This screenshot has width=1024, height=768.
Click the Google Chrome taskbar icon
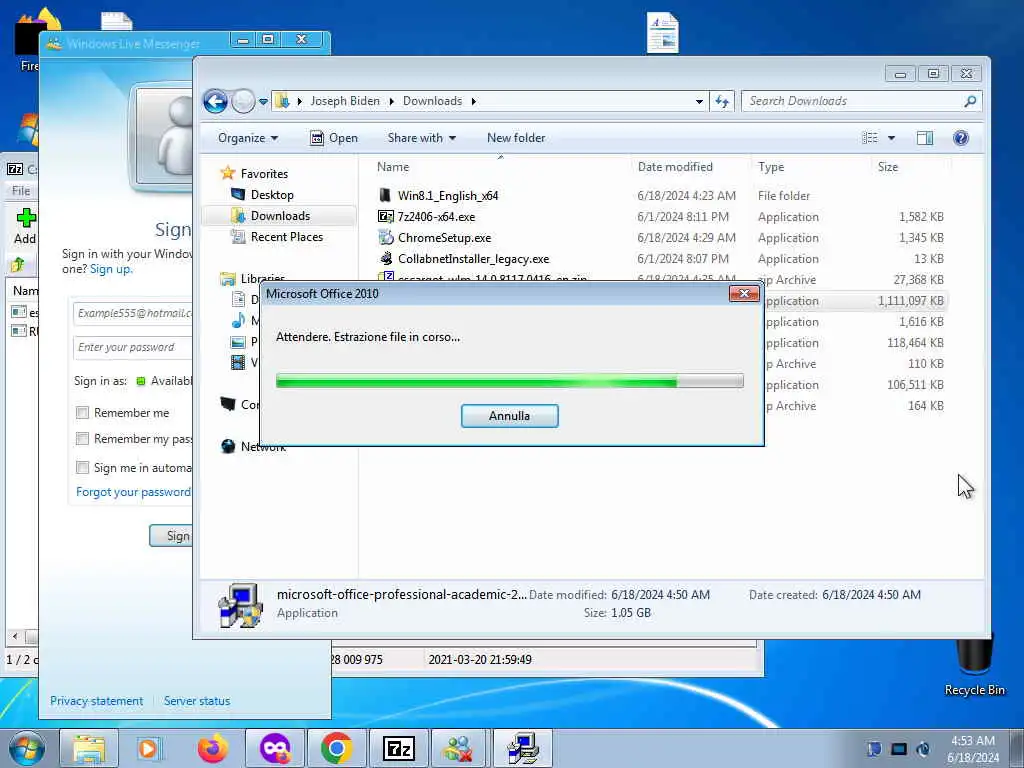[x=336, y=748]
